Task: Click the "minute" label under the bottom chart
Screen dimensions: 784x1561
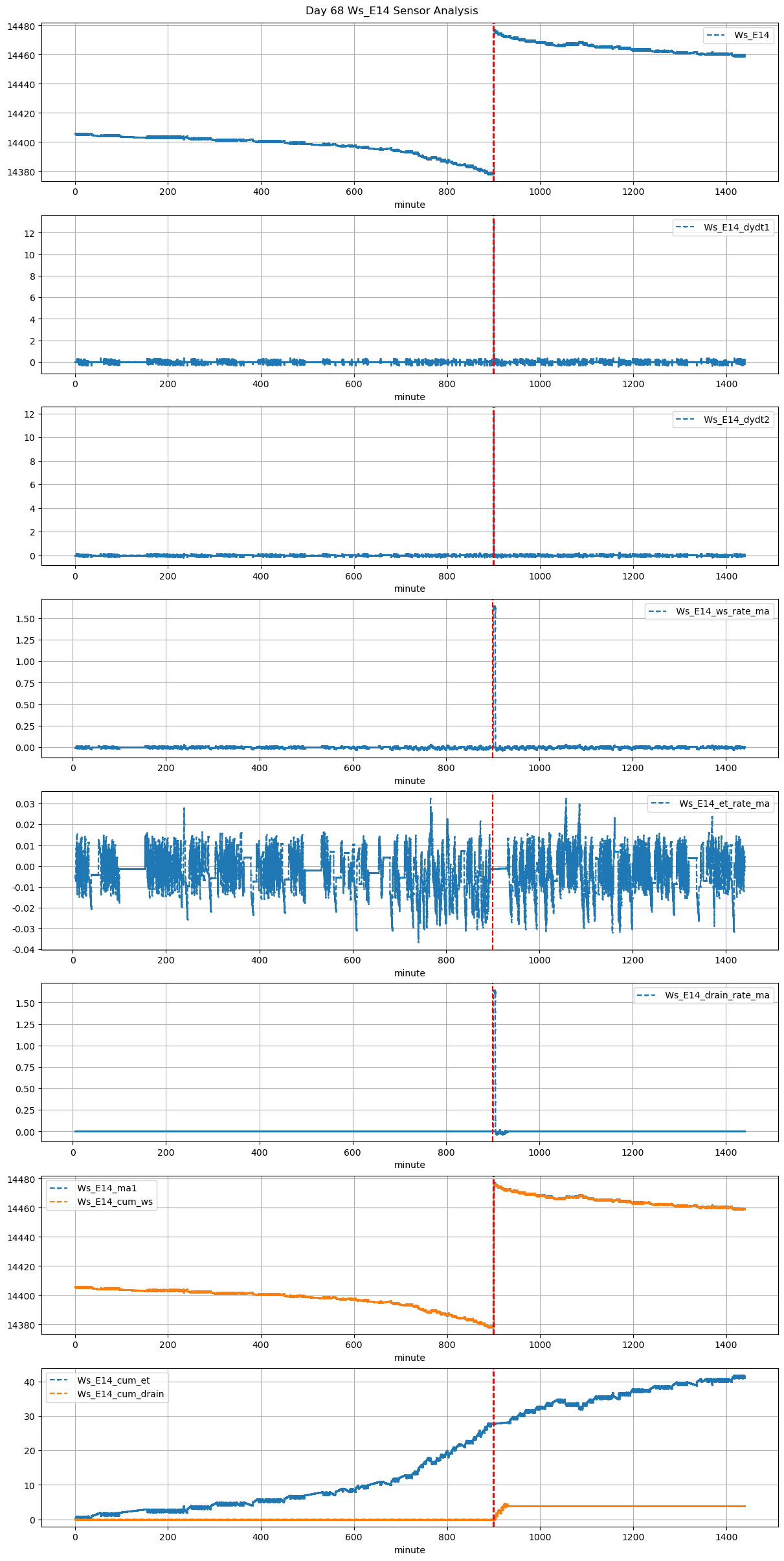Action: (410, 1550)
